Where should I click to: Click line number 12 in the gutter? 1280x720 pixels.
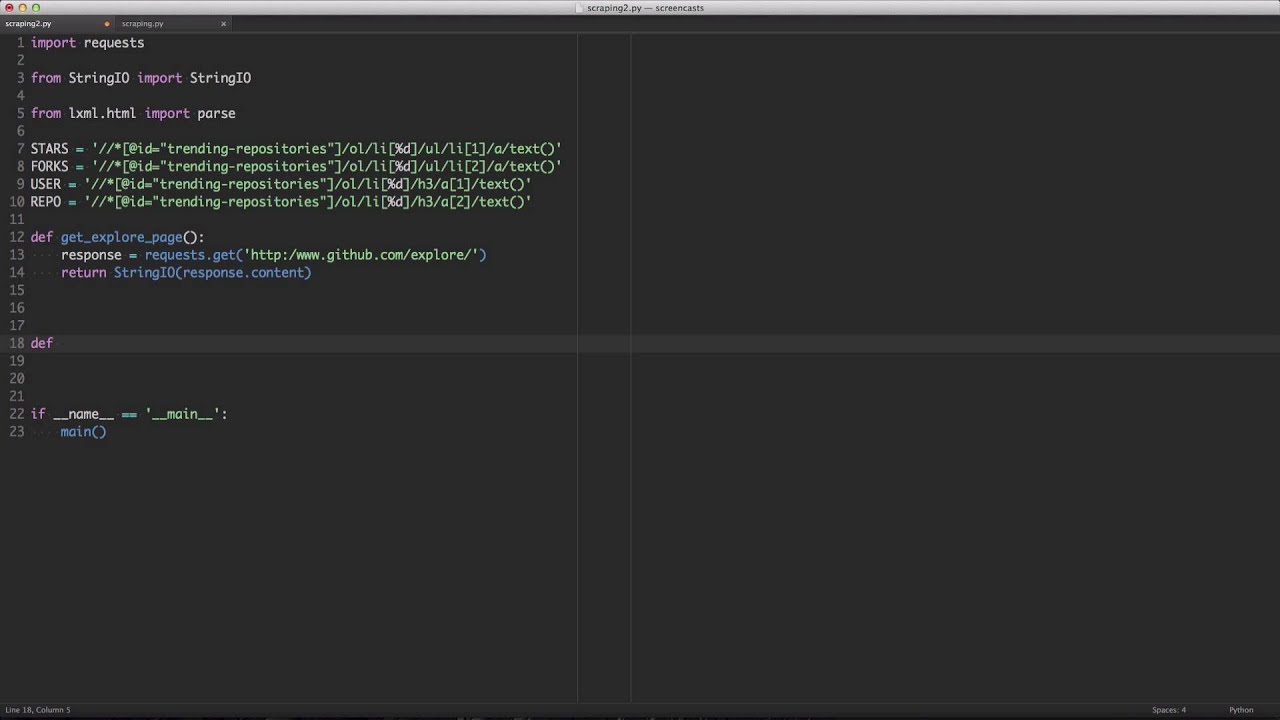click(16, 238)
